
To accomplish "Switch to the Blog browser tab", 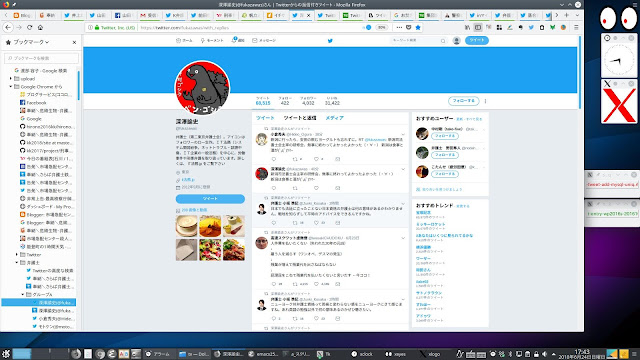I will (x=22, y=15).
